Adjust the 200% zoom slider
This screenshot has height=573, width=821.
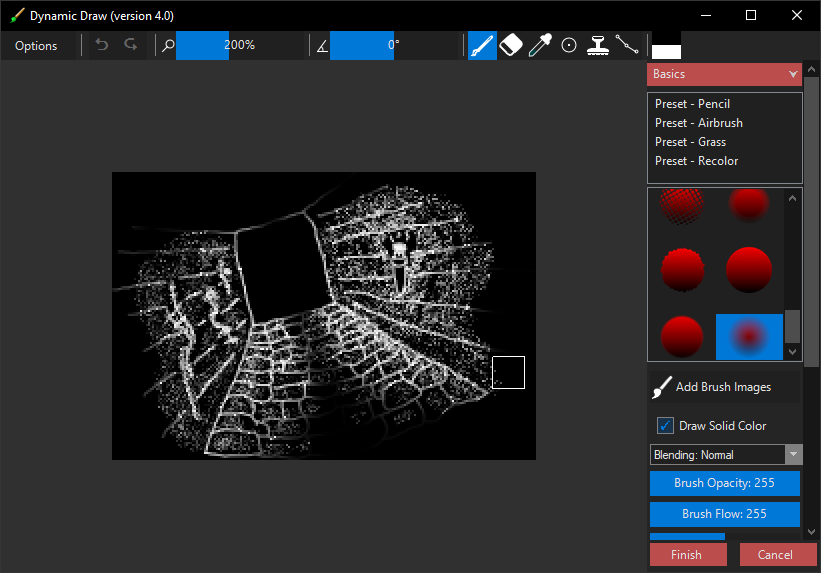coord(239,46)
